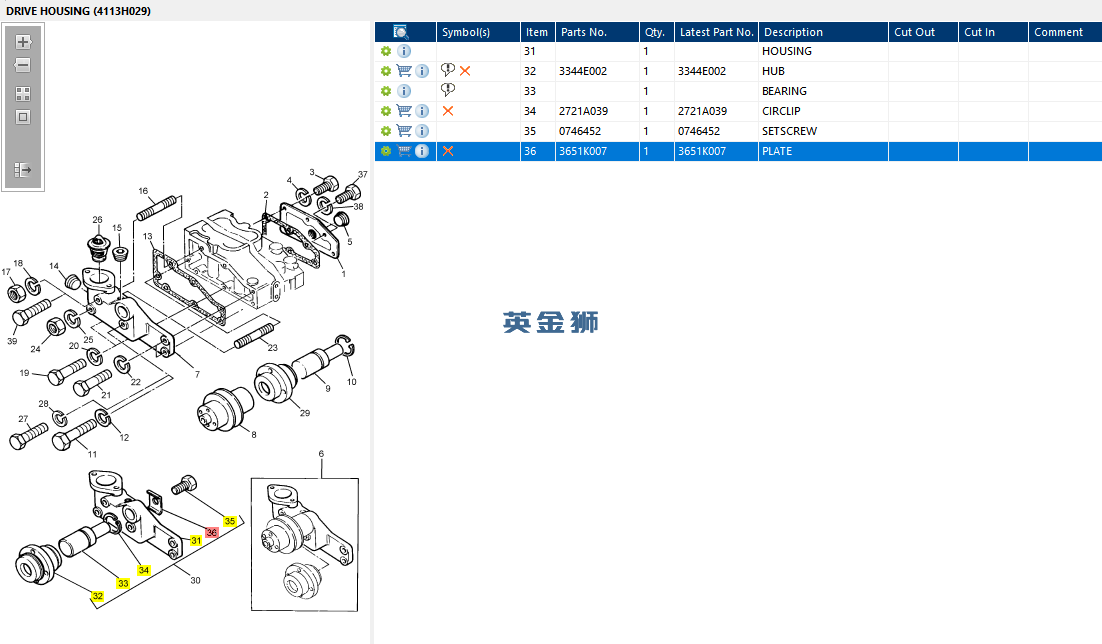Sort by the Qty. column header

click(657, 32)
